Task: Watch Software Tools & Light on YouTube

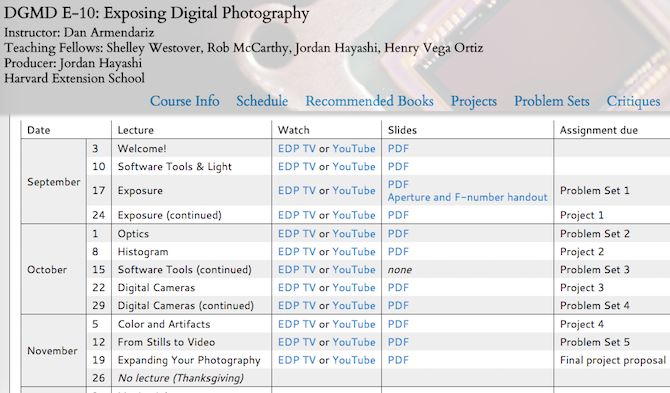Action: (x=354, y=167)
